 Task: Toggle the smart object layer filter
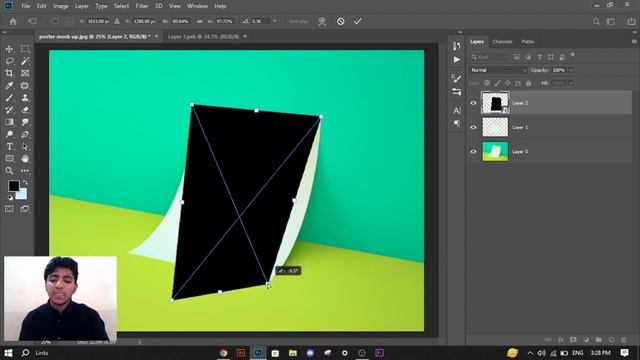click(562, 57)
